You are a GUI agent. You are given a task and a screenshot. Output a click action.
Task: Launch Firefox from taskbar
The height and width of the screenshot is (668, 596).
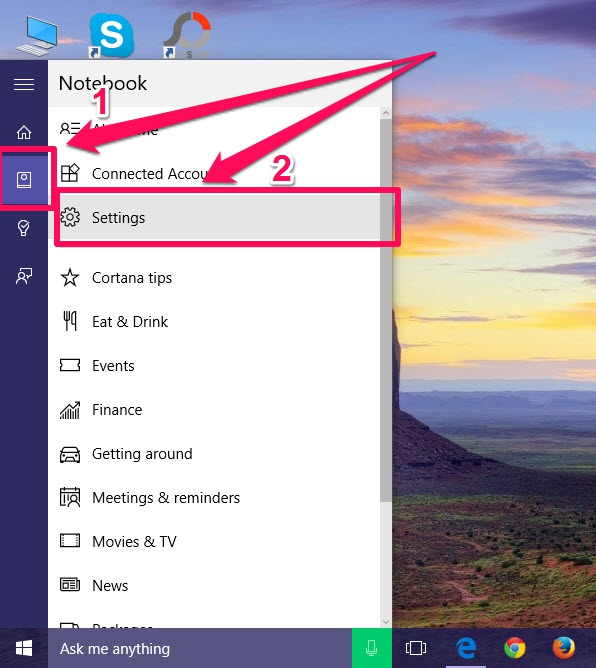pyautogui.click(x=563, y=648)
